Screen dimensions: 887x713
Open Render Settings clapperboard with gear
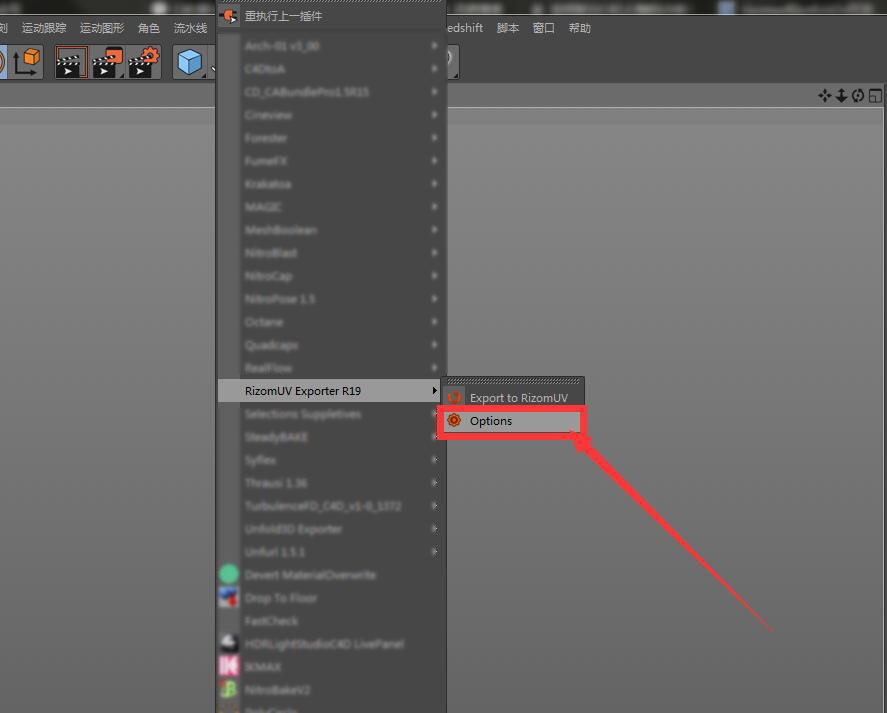tap(144, 62)
